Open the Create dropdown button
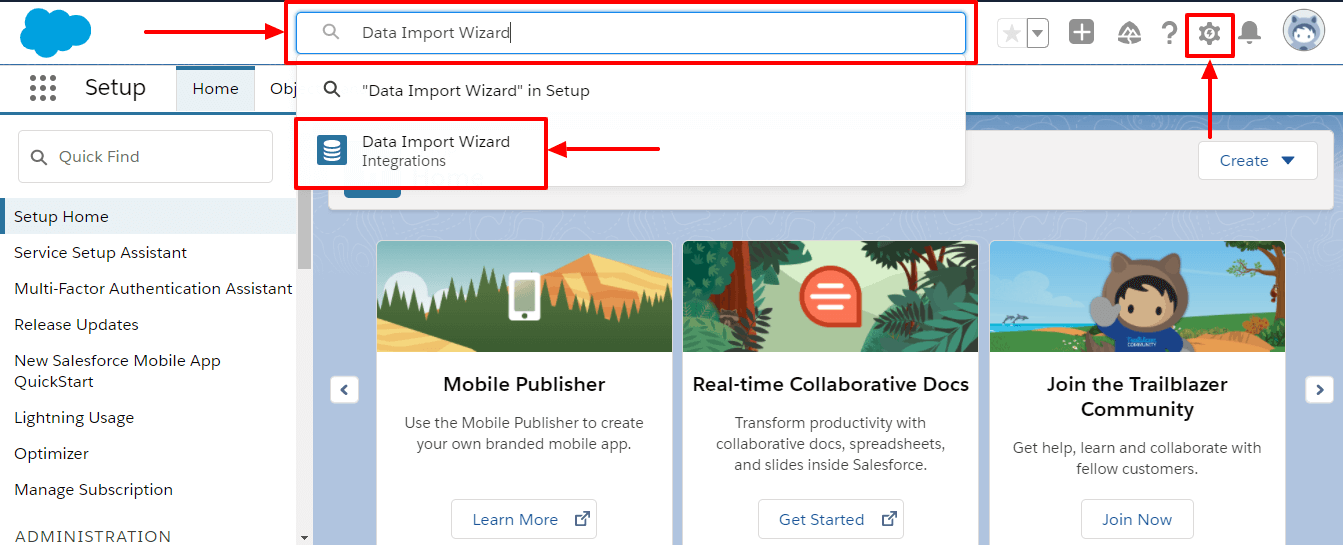 (x=1257, y=161)
